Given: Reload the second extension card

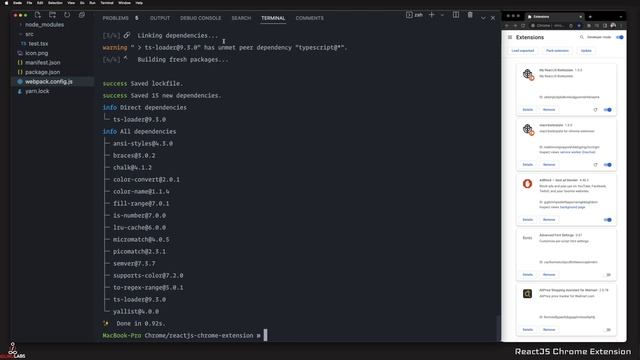Looking at the screenshot, I should point(595,165).
